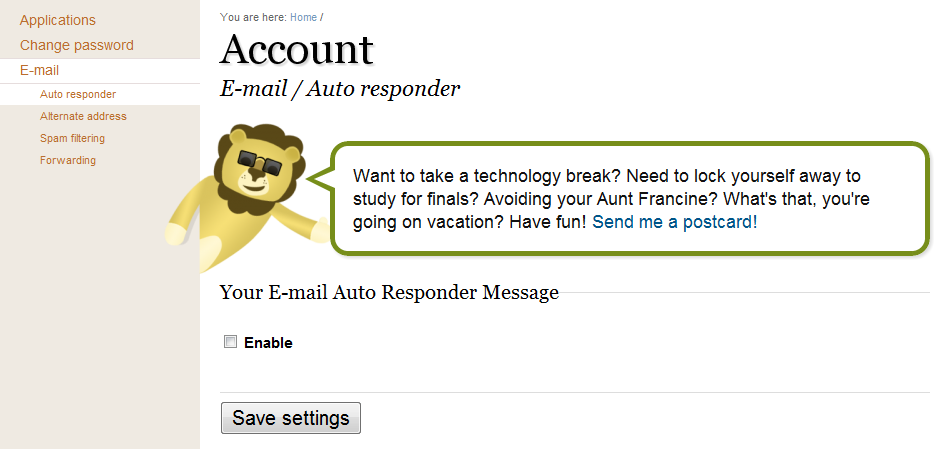Open Spam filtering settings
Screen dimensions: 946x449
pos(72,138)
